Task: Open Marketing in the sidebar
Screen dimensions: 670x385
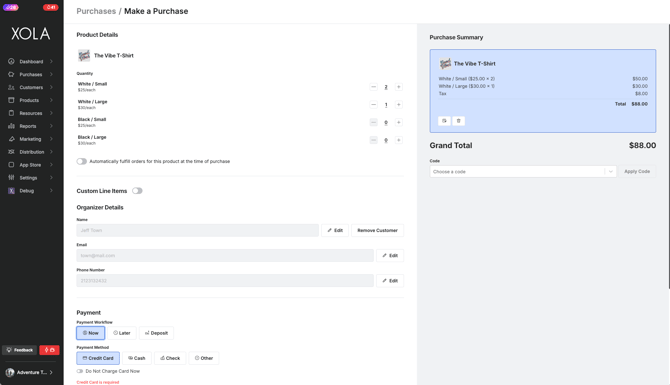Action: [x=30, y=139]
